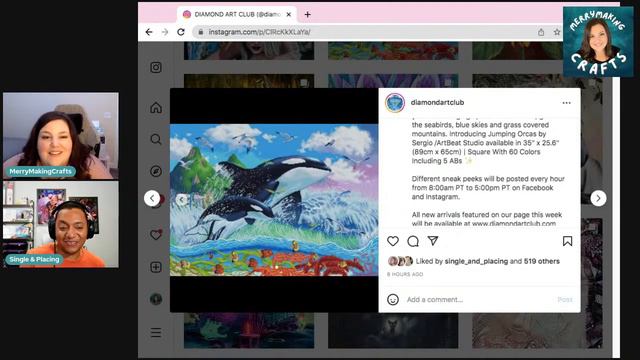The image size is (640, 360).
Task: Click the Jumping Orcas post image
Action: pyautogui.click(x=274, y=200)
